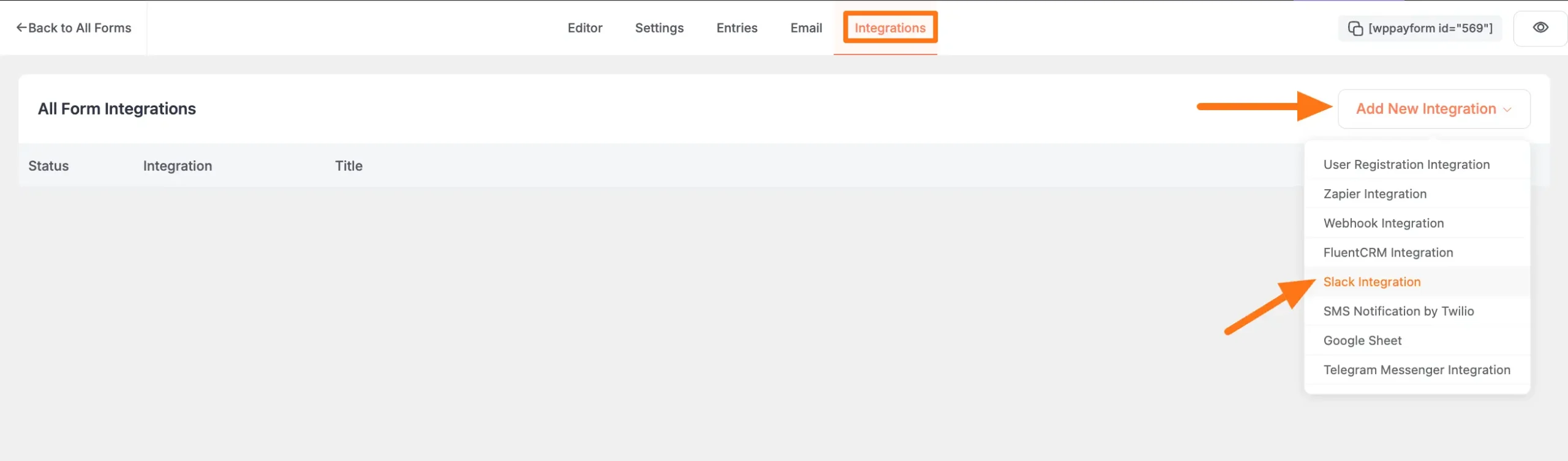
Task: Click the preview eye icon button
Action: [x=1540, y=28]
